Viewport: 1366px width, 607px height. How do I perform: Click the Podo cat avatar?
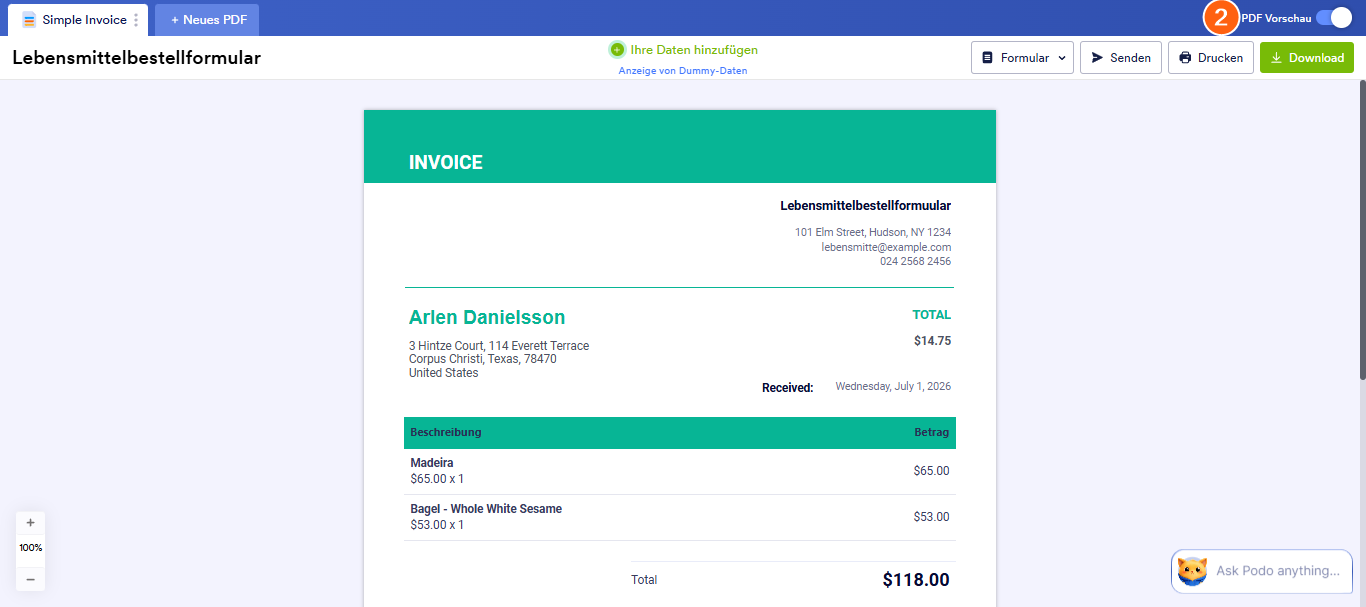point(1192,571)
